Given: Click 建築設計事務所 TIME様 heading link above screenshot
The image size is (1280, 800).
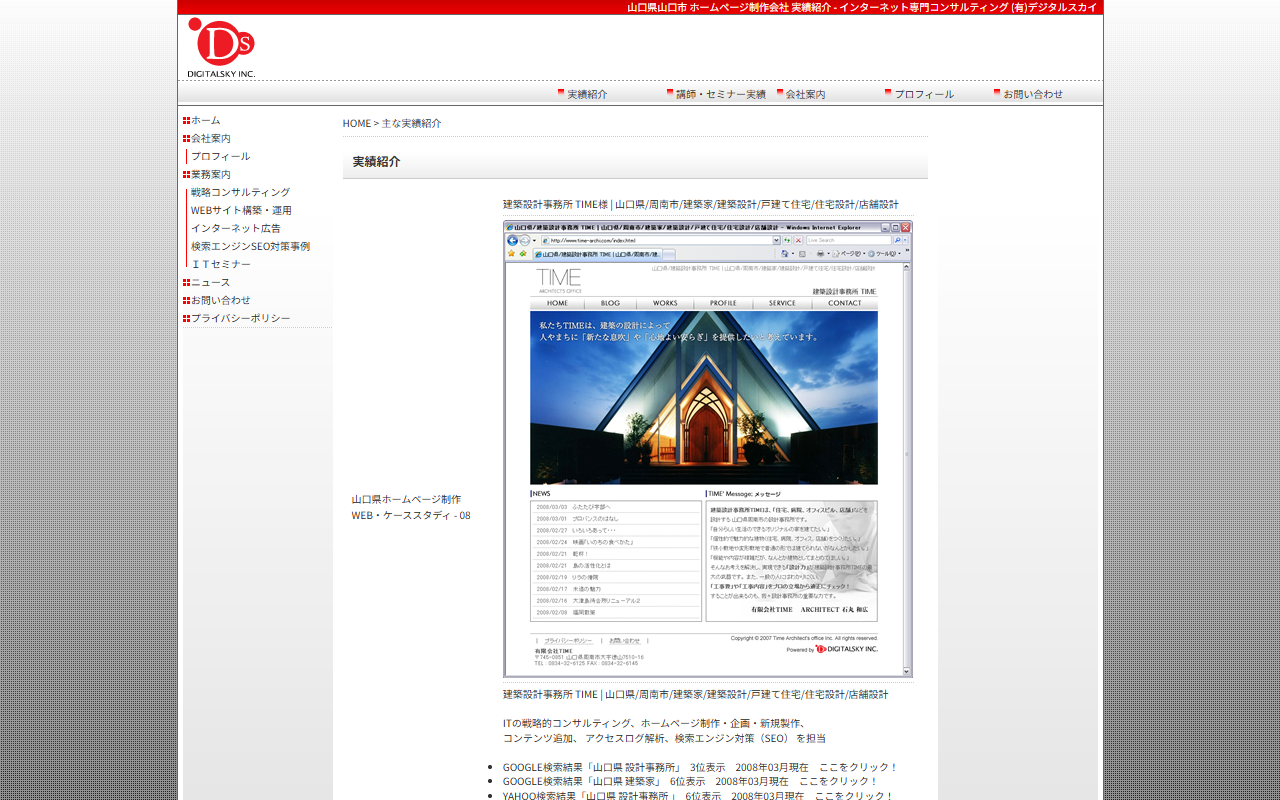Looking at the screenshot, I should 700,204.
